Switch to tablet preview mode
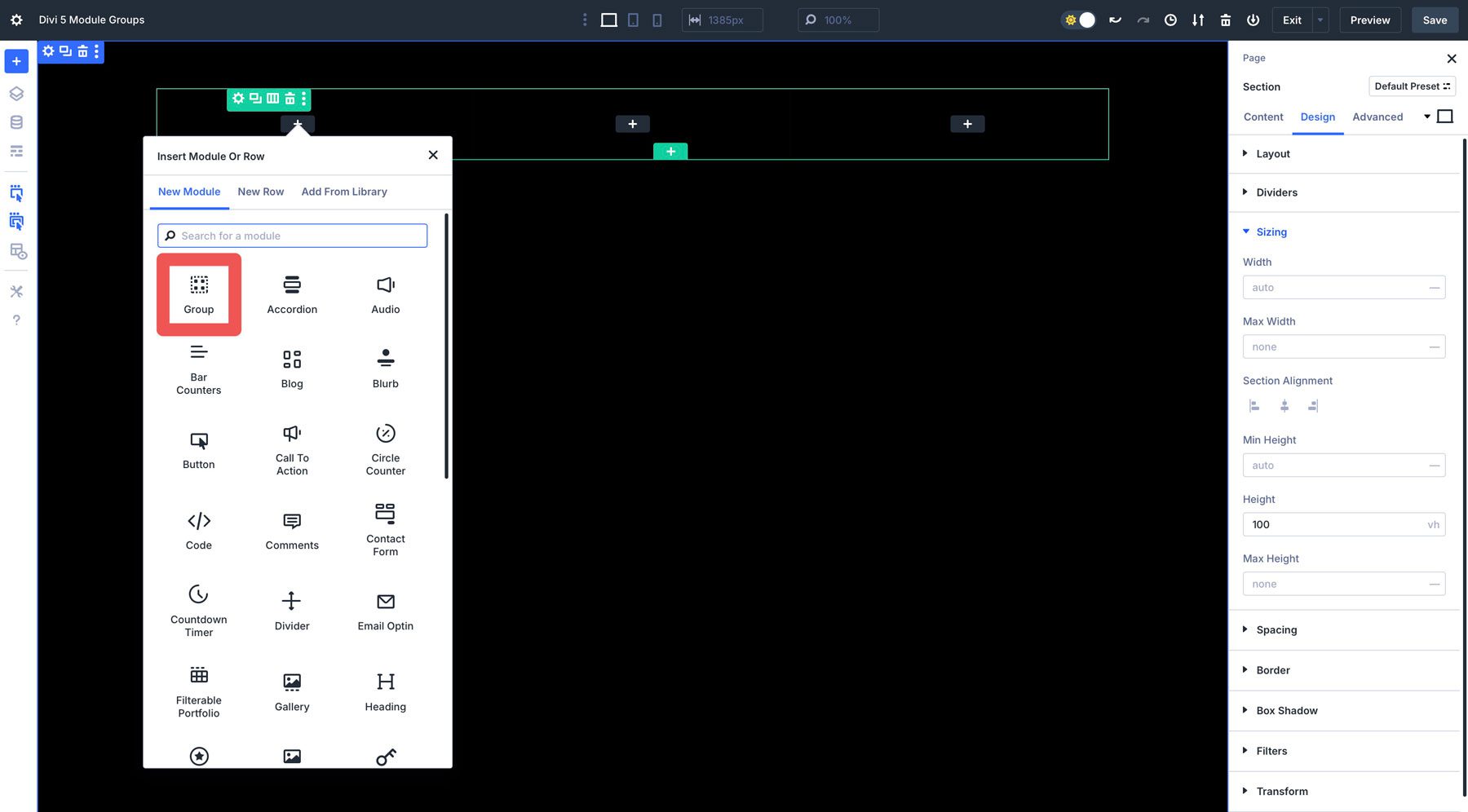 [x=633, y=20]
